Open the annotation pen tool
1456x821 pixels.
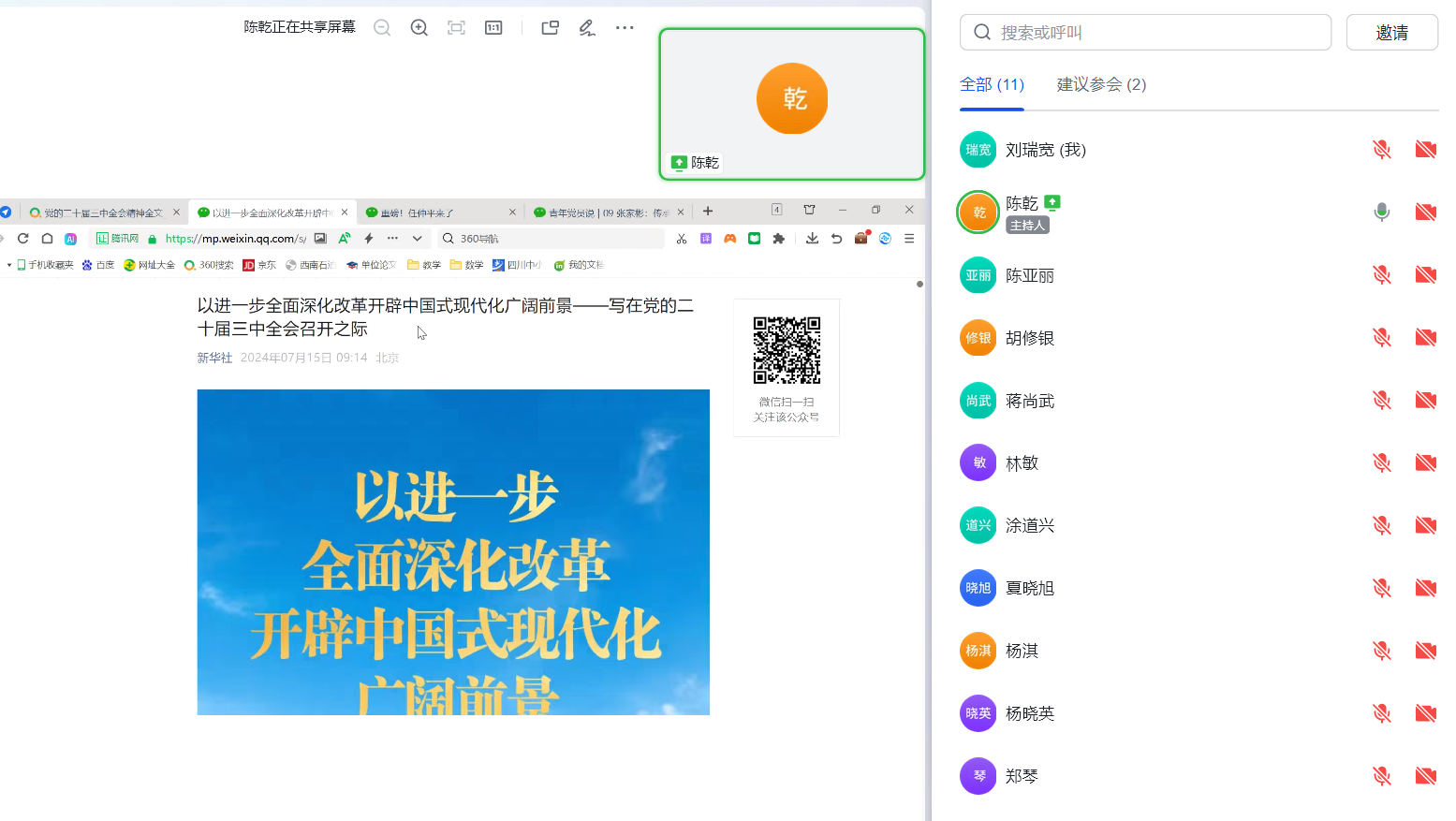click(587, 28)
